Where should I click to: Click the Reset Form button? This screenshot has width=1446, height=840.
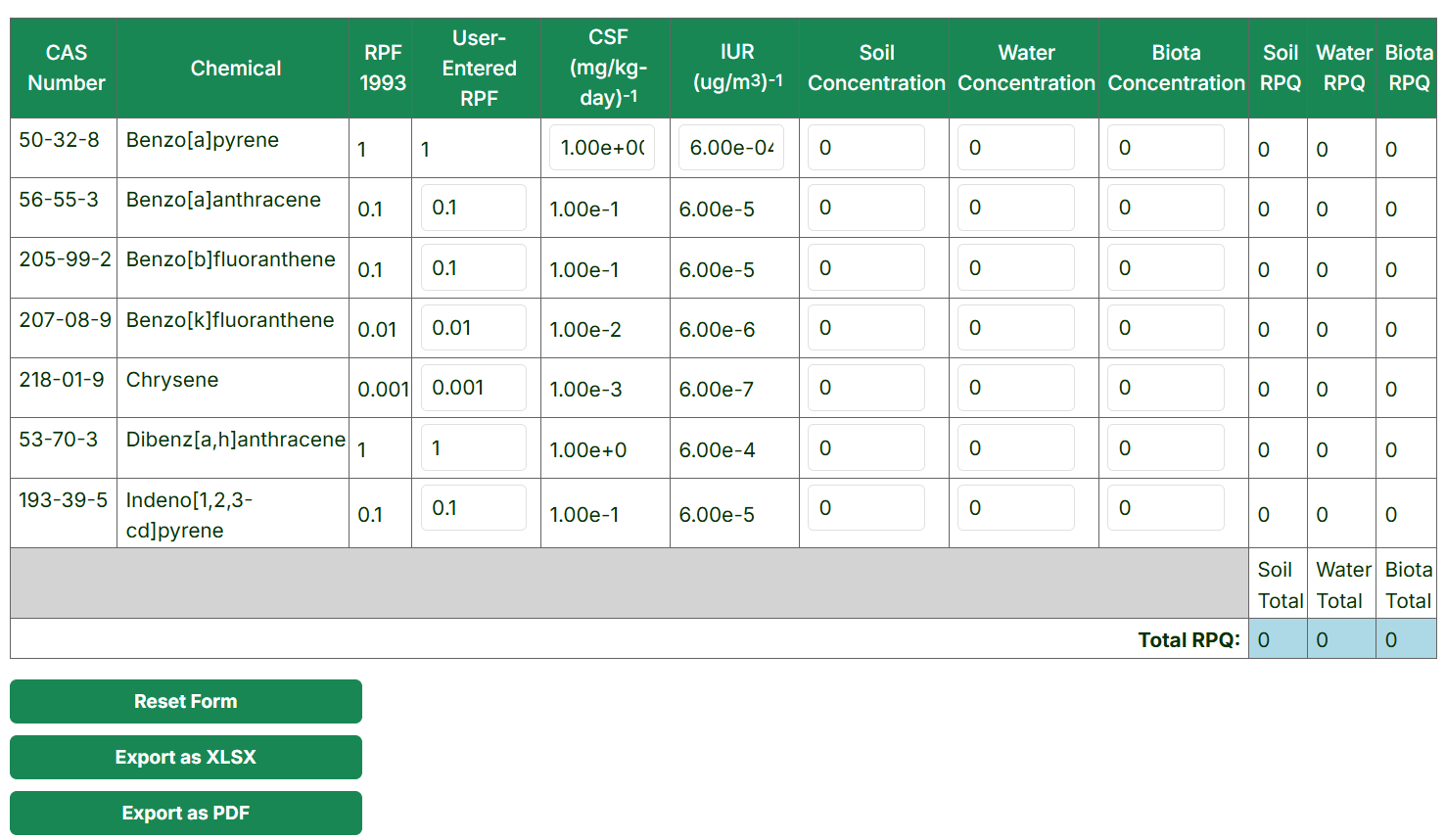coord(185,701)
